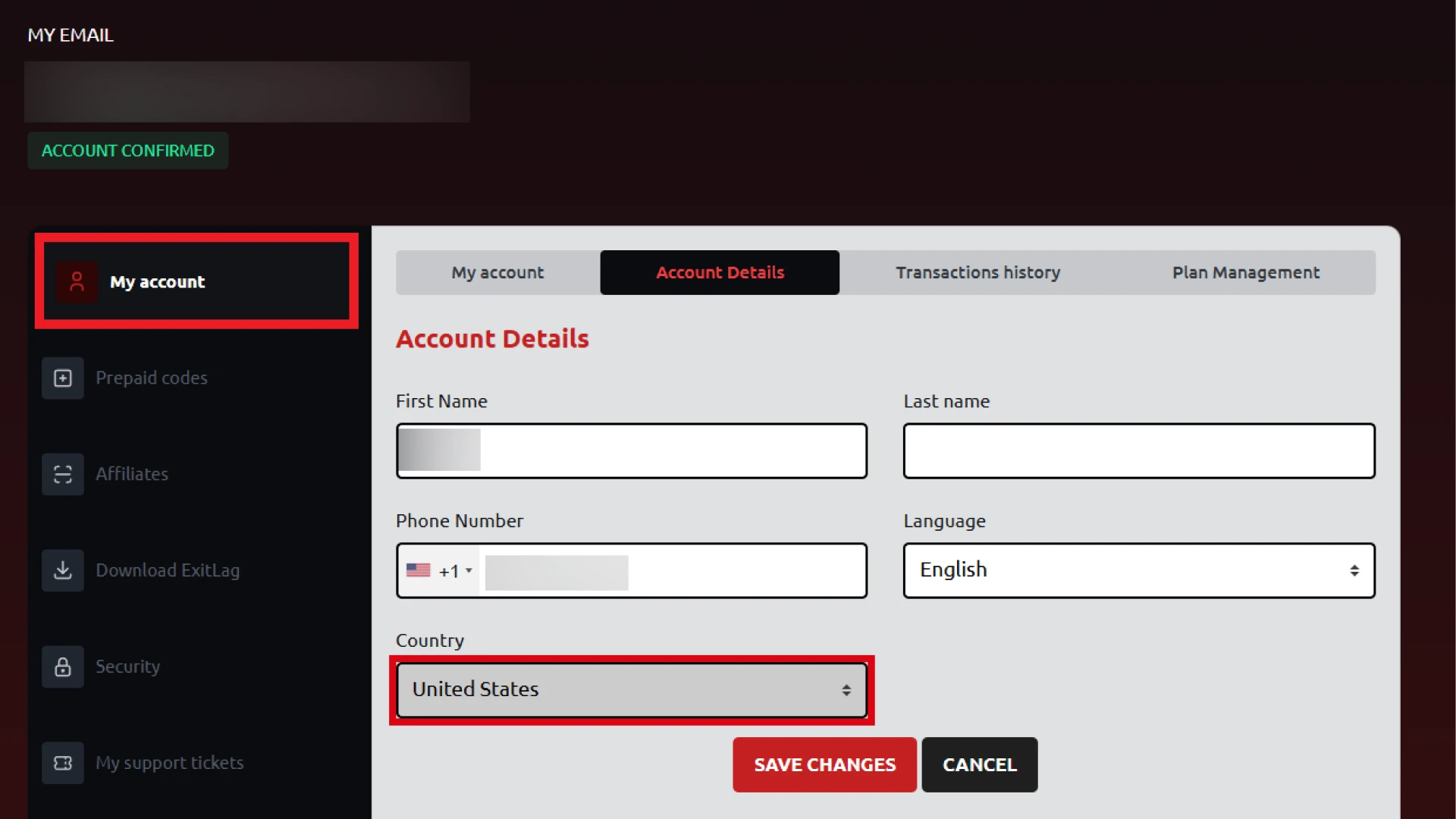This screenshot has height=819, width=1456.
Task: Expand the Country dropdown set to United States
Action: tap(630, 689)
